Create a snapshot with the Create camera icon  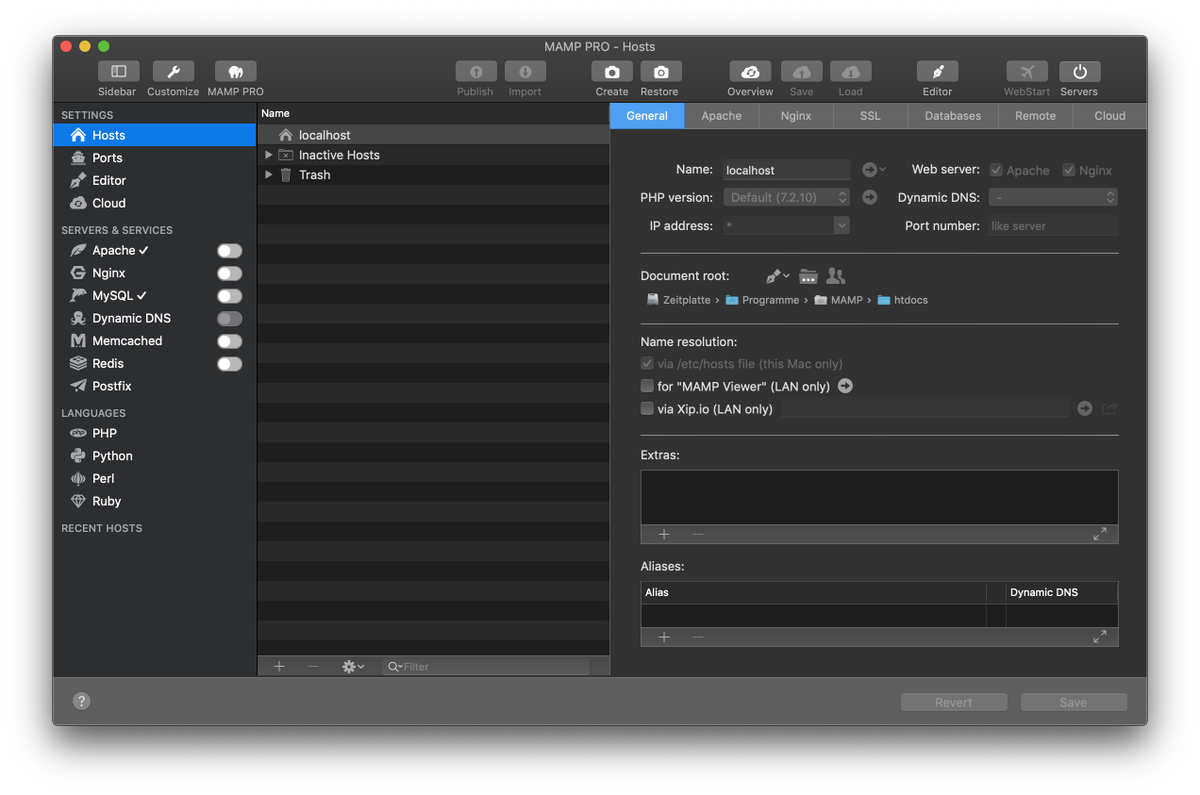click(x=612, y=72)
